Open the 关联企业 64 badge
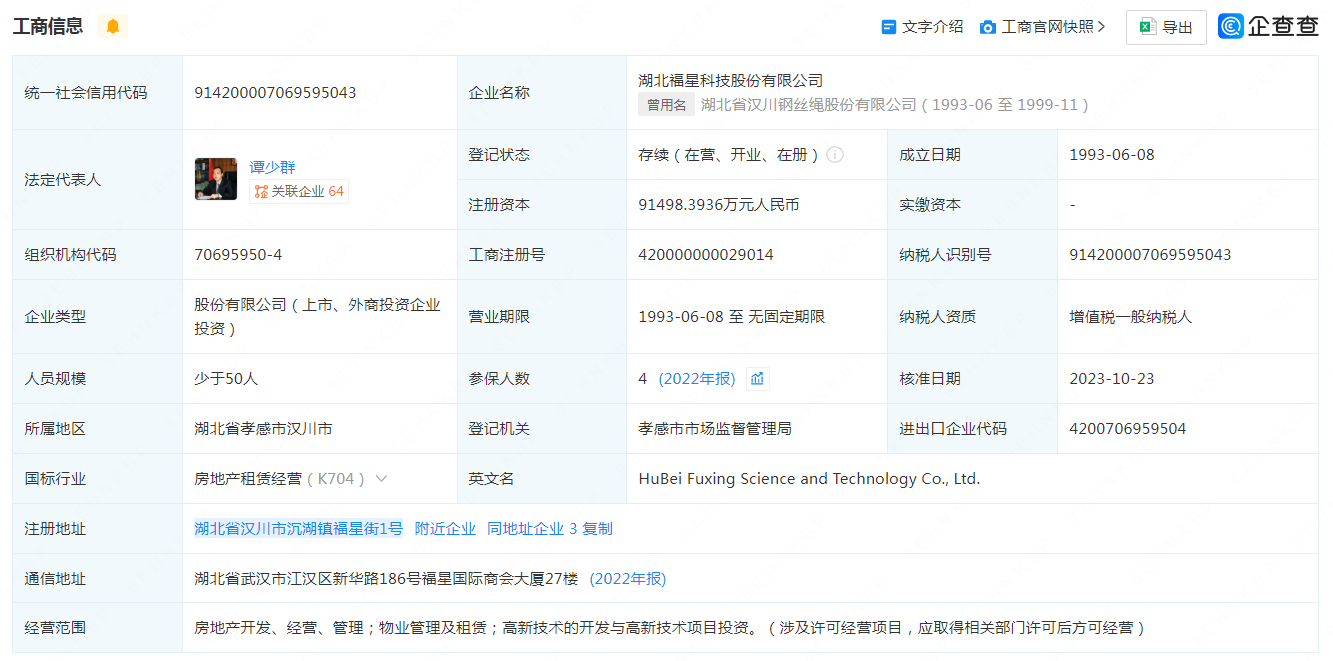Viewport: 1333px width, 661px height. coord(299,191)
